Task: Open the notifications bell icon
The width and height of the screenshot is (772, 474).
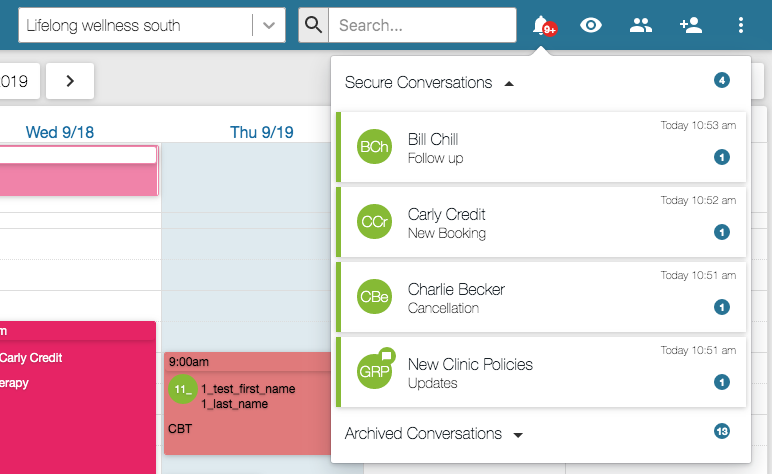Action: click(543, 25)
